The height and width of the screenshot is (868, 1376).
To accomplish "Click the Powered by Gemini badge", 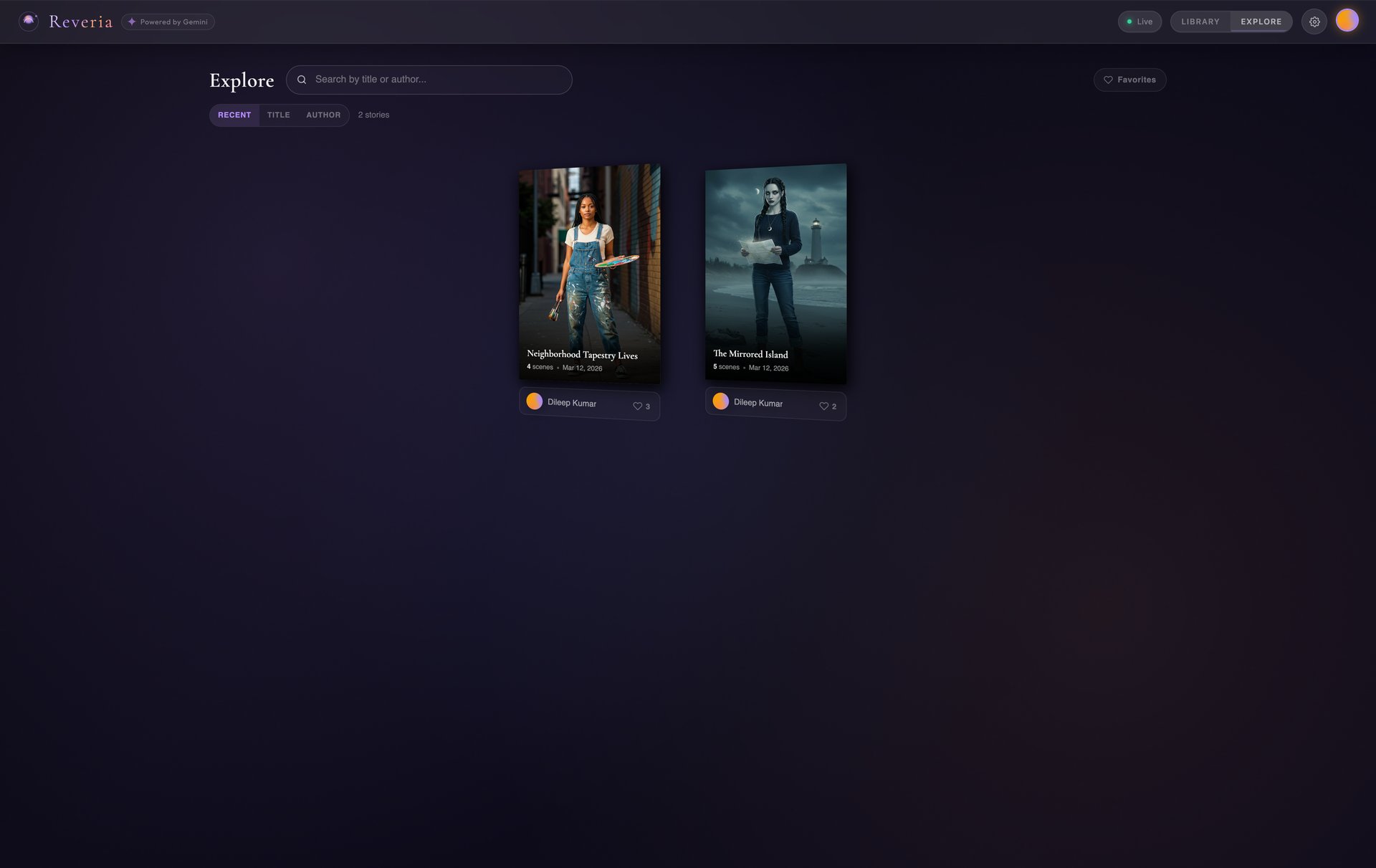I will tap(168, 22).
